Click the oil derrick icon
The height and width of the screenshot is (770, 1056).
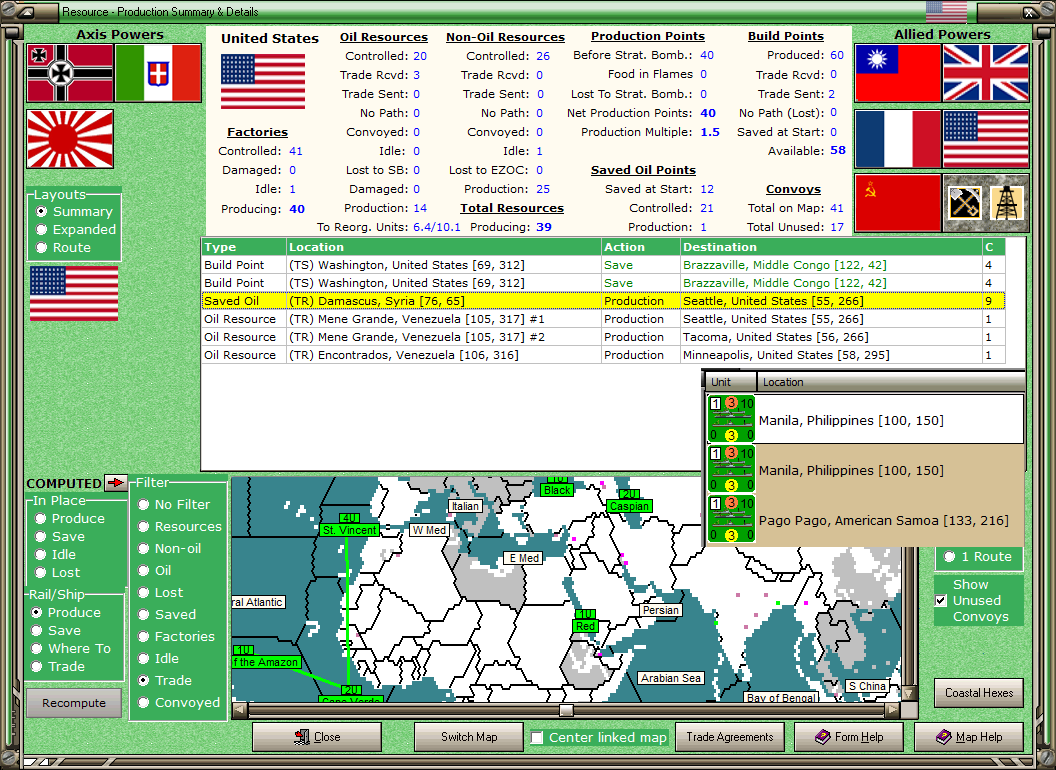[x=1007, y=203]
